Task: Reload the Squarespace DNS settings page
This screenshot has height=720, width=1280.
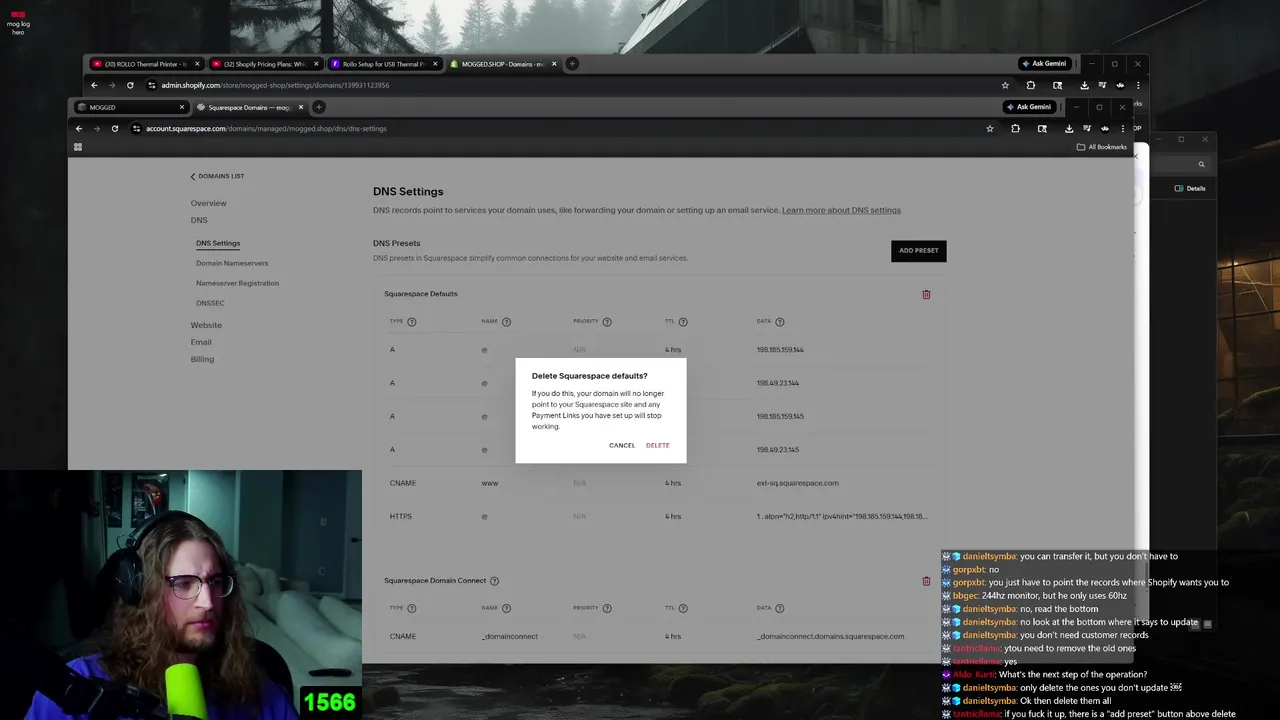Action: (x=115, y=128)
